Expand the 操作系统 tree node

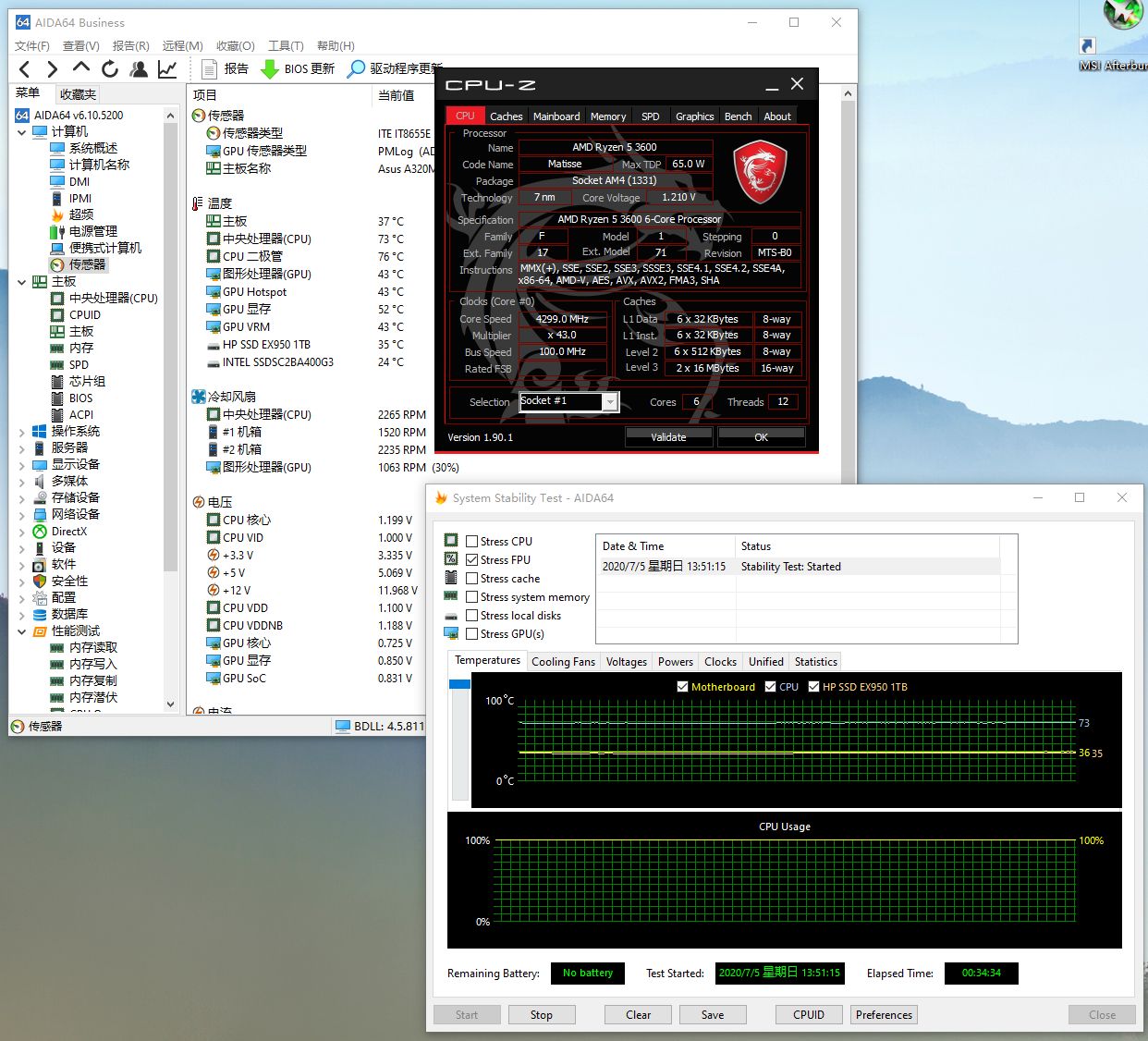pos(22,432)
